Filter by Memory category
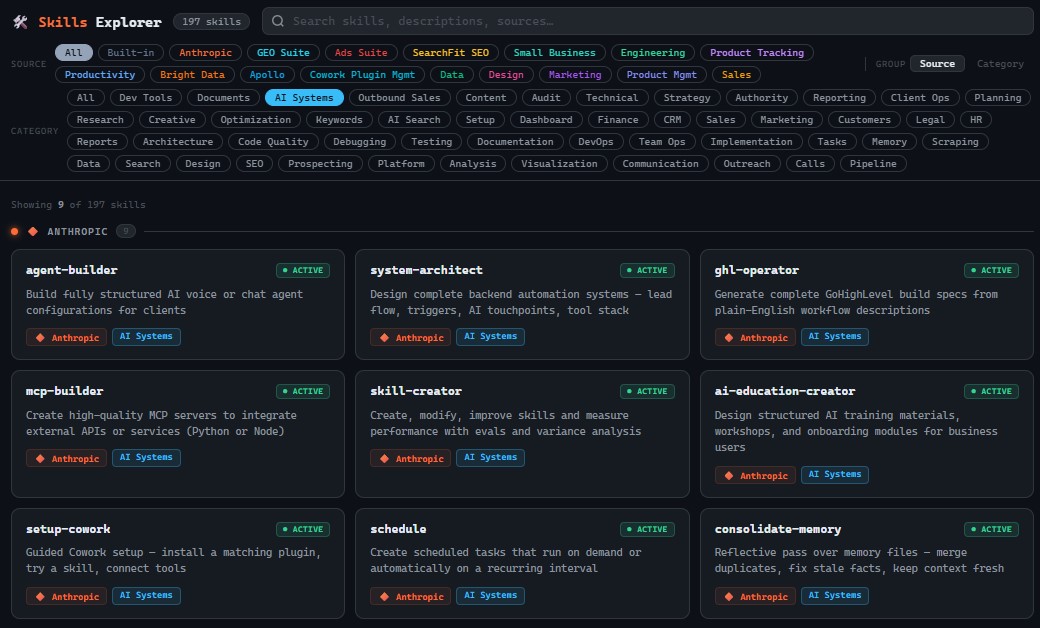 pyautogui.click(x=889, y=141)
